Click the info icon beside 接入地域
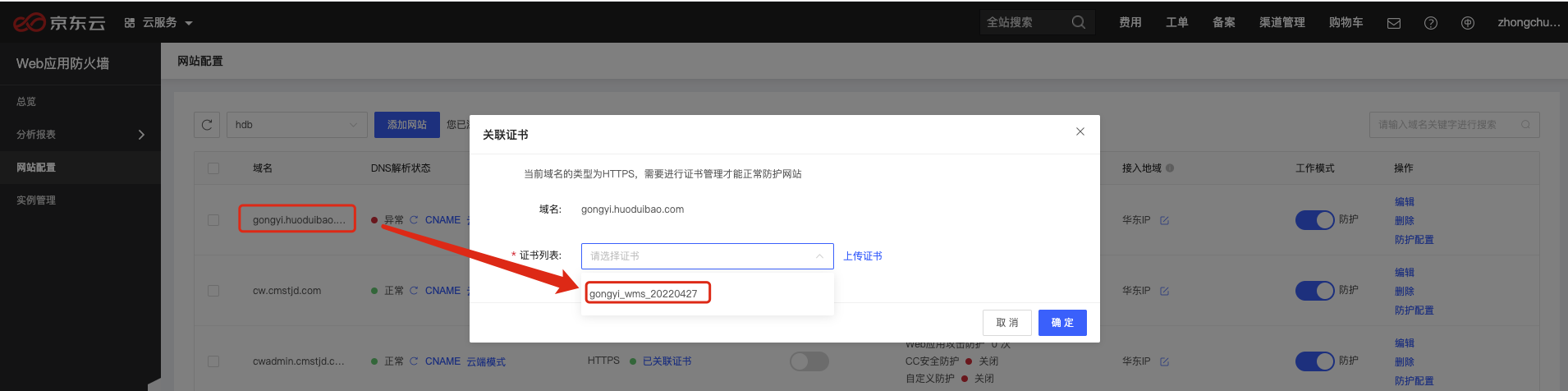This screenshot has width=1568, height=391. pos(1170,168)
